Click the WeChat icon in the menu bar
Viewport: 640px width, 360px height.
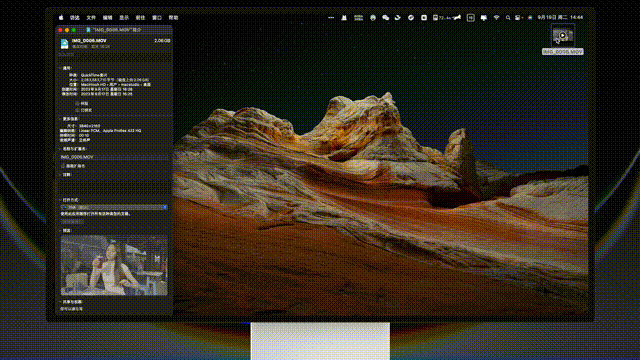point(385,18)
